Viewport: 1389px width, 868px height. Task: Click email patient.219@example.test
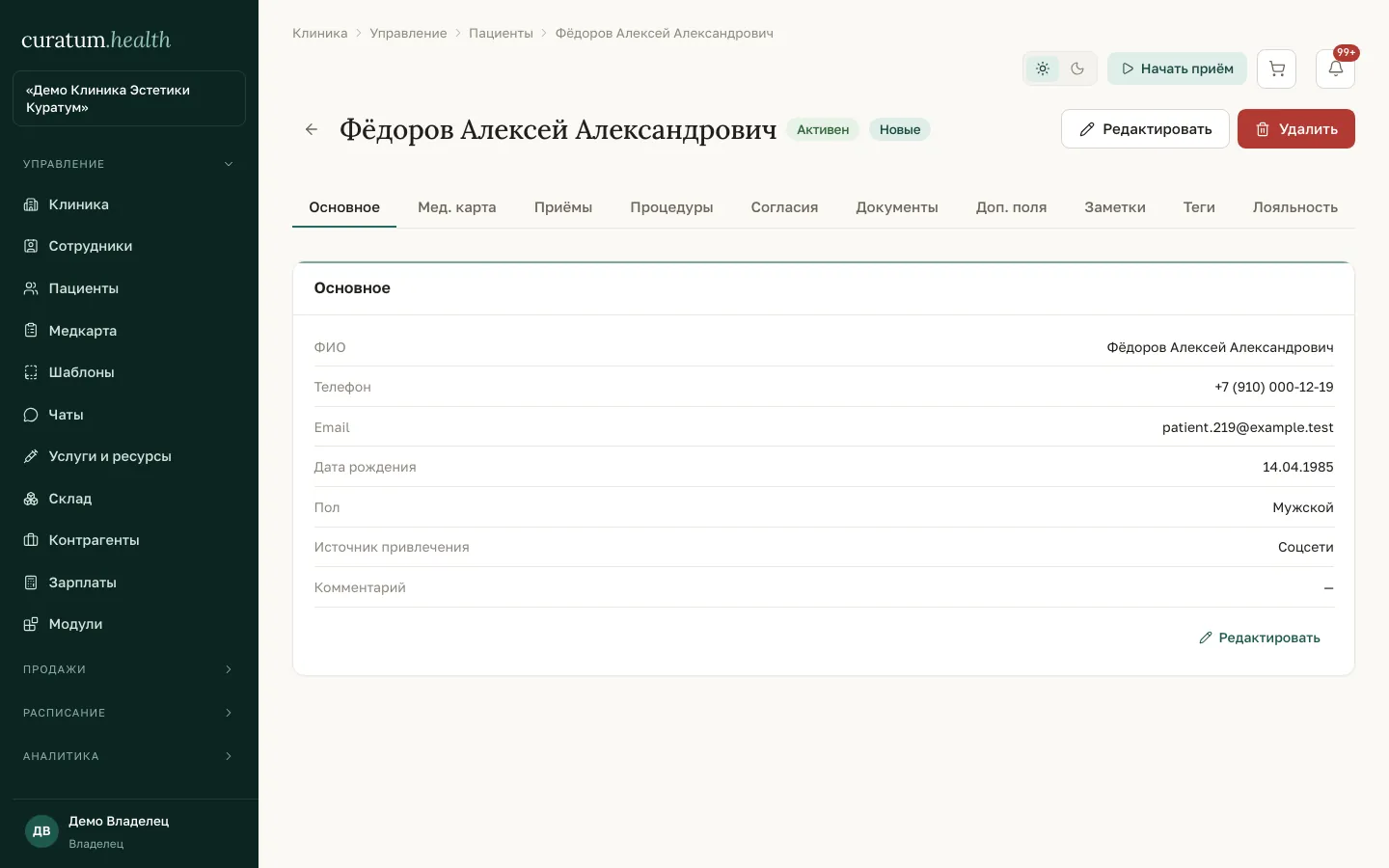(x=1248, y=427)
